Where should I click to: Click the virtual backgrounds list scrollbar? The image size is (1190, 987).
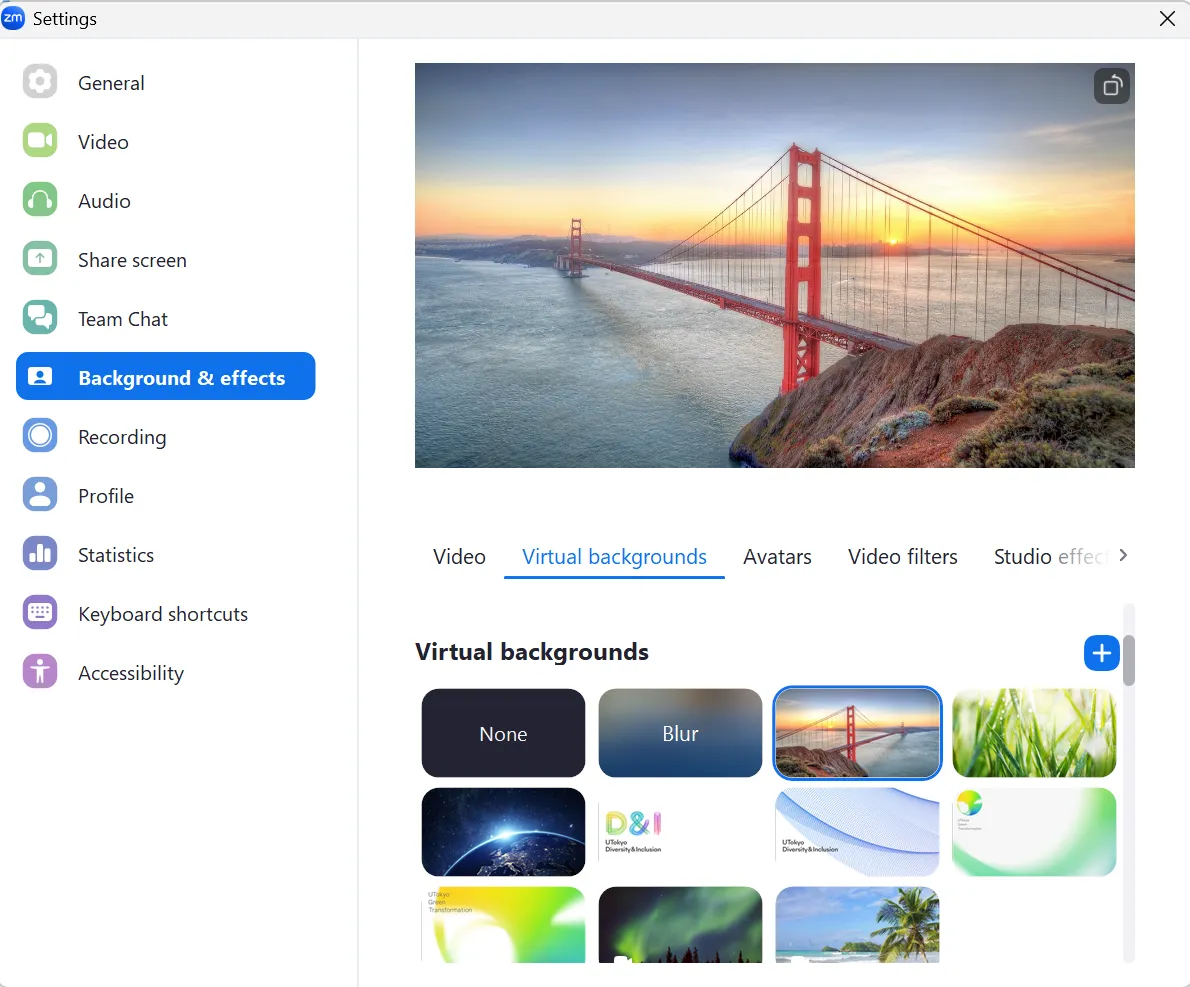coord(1129,661)
